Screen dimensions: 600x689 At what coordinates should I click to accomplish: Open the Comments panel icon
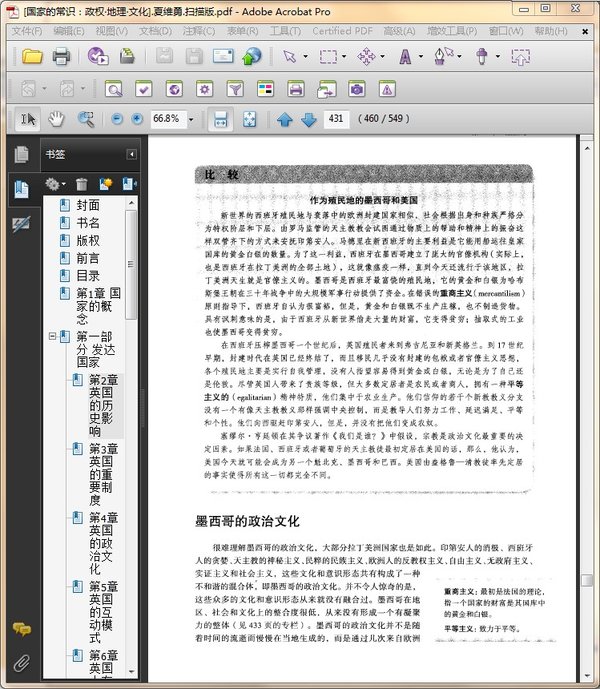(x=22, y=629)
